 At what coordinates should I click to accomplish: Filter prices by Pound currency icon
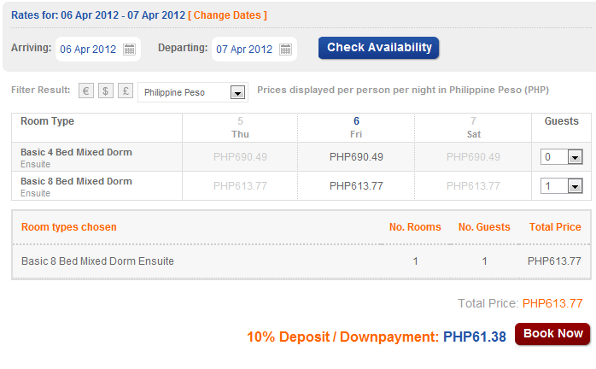(125, 91)
